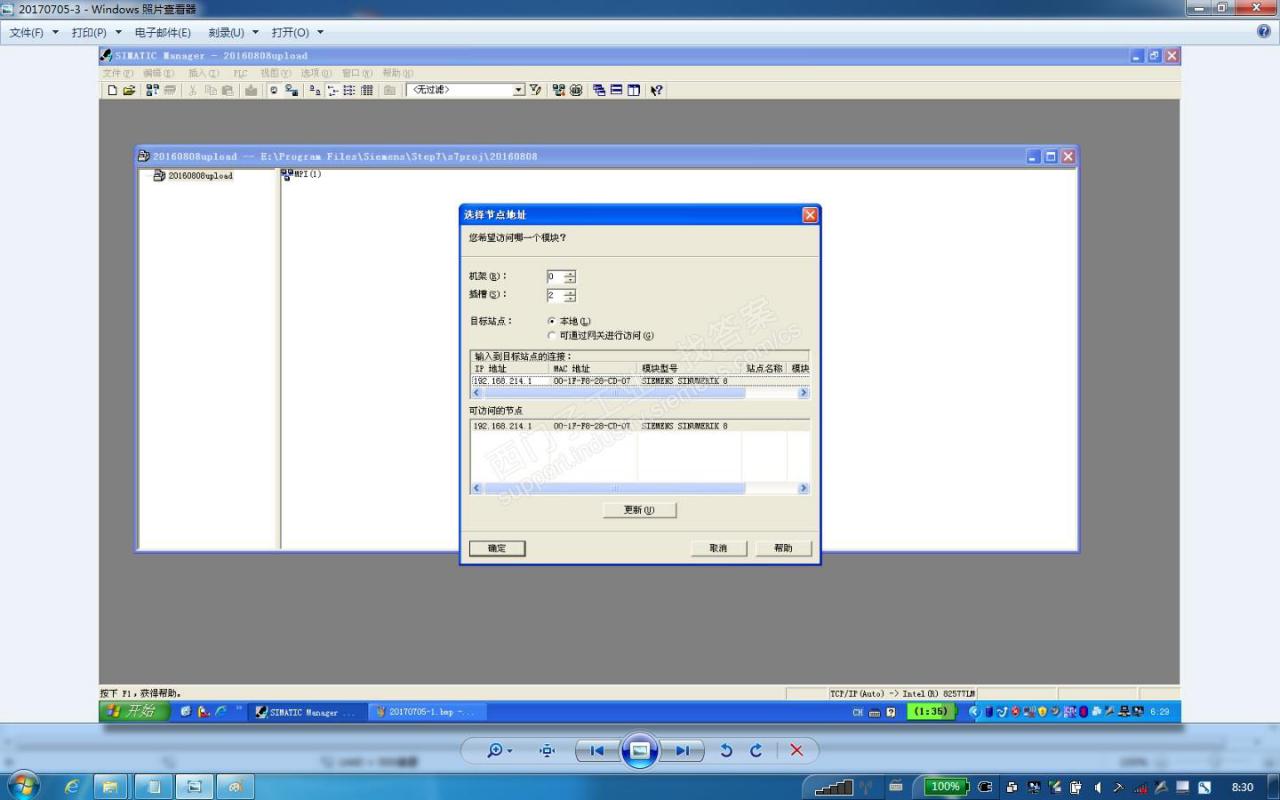The height and width of the screenshot is (800, 1280).
Task: Click the 确定 OK button in dialog
Action: click(497, 548)
